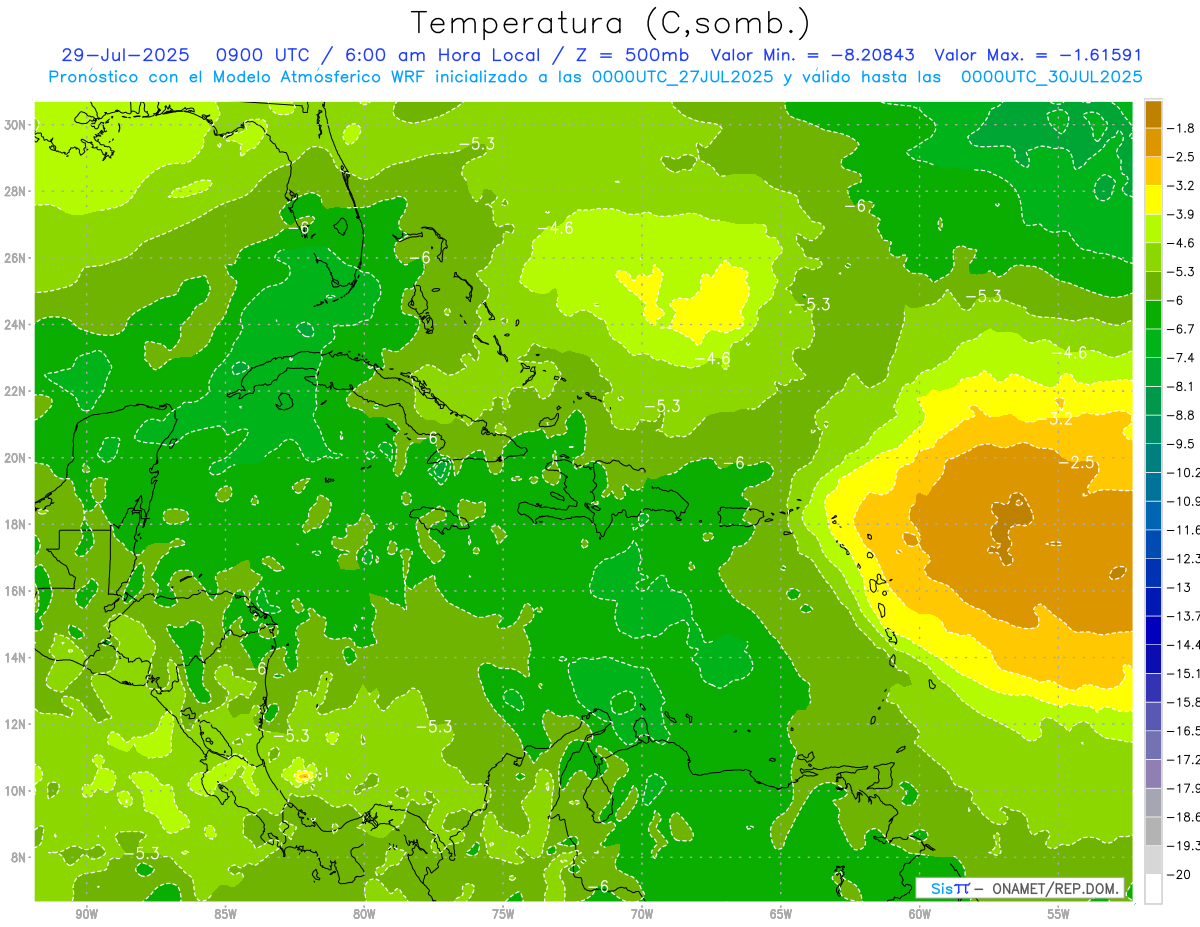This screenshot has height=927, width=1200.
Task: Click the "Valor Max. = -1.61591" readout
Action: pos(1038,55)
